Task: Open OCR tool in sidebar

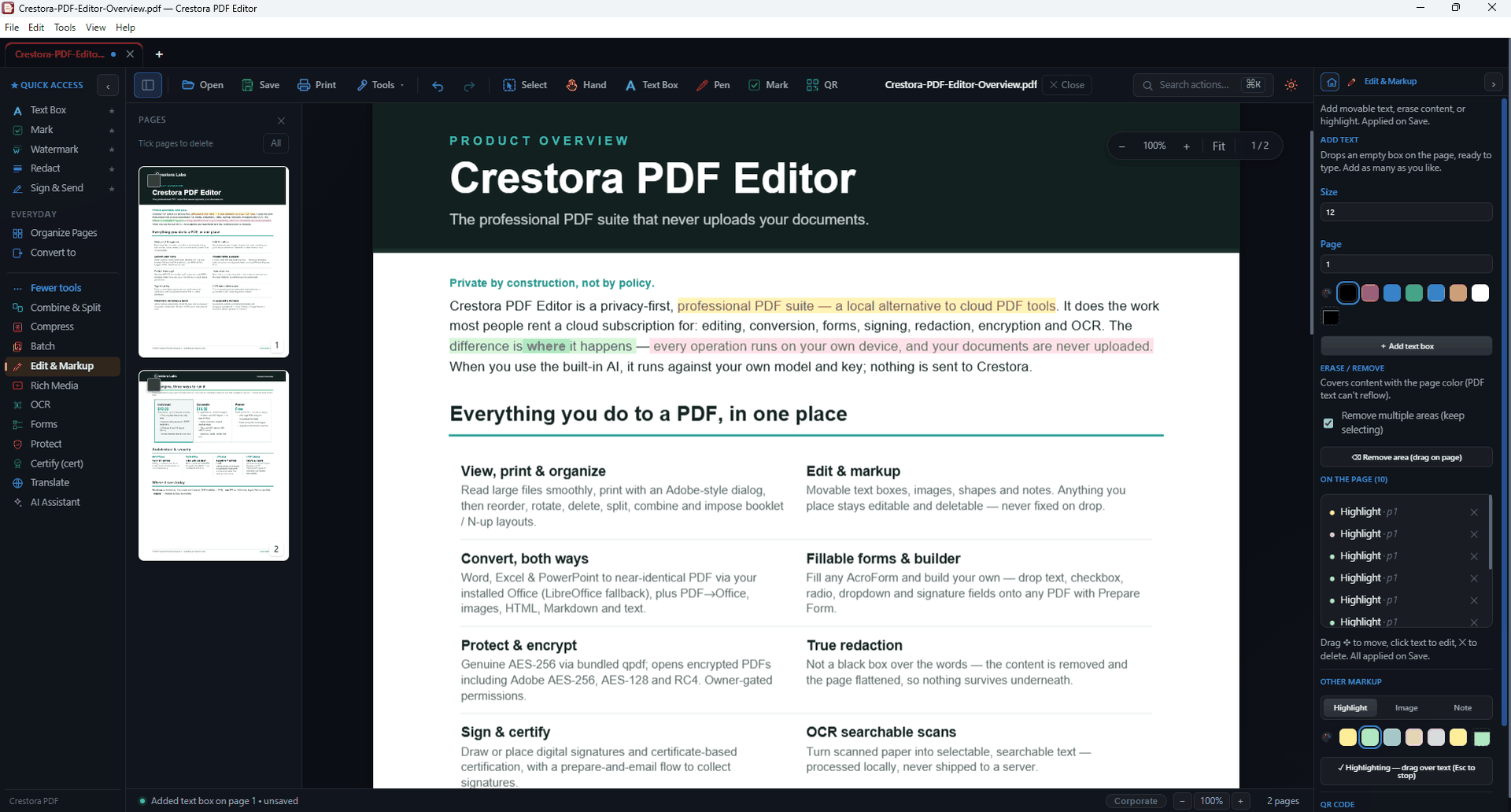Action: [x=40, y=404]
